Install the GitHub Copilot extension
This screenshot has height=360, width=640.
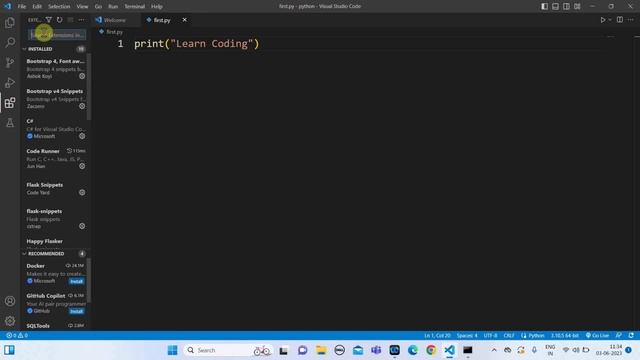click(76, 311)
